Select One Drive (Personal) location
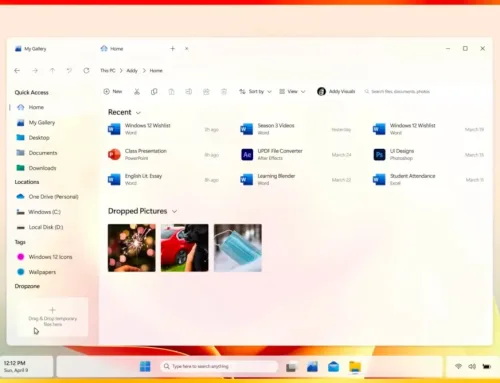The height and width of the screenshot is (383, 500). (47, 197)
